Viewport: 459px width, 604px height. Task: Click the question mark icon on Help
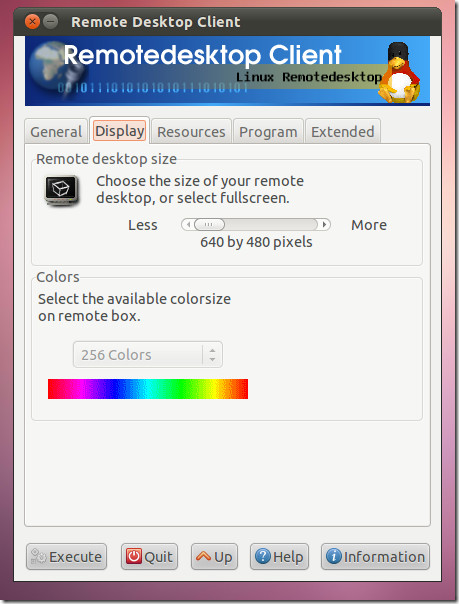[263, 556]
